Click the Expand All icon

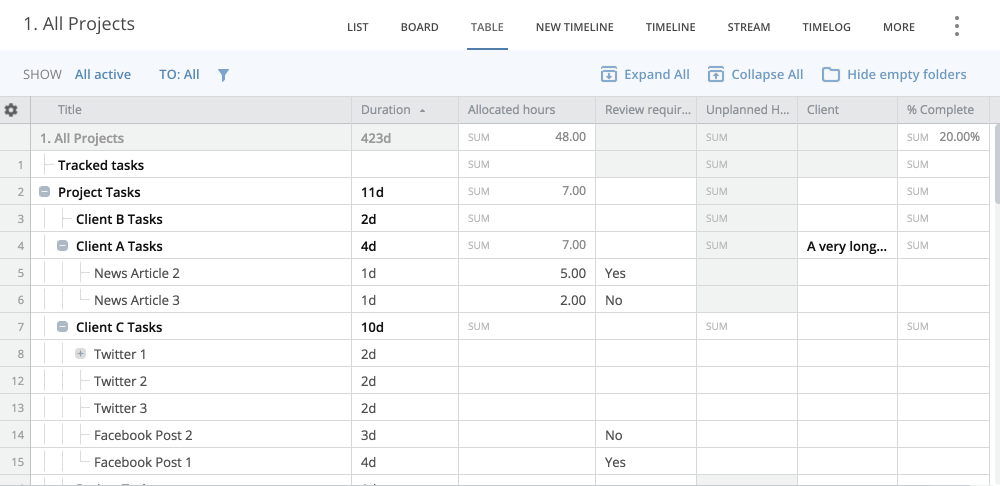pyautogui.click(x=608, y=75)
